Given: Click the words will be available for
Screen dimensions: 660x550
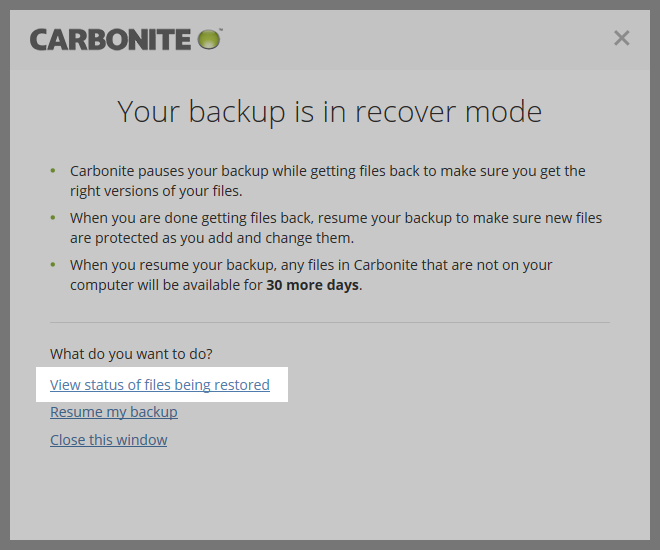Looking at the screenshot, I should click(x=208, y=285).
